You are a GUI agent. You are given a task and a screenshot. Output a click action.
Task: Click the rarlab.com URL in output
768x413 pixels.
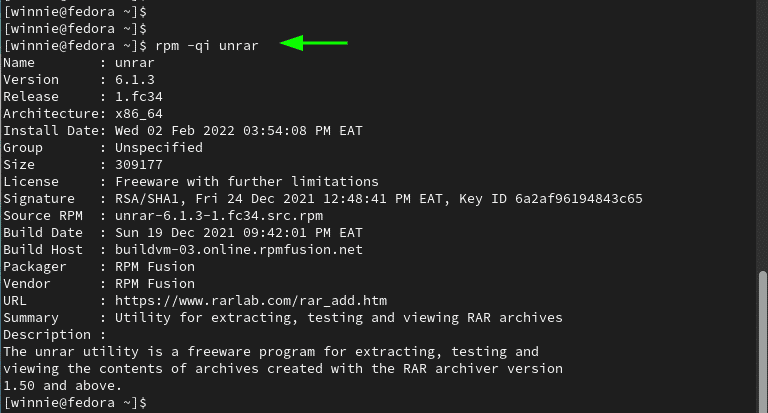[x=251, y=300]
